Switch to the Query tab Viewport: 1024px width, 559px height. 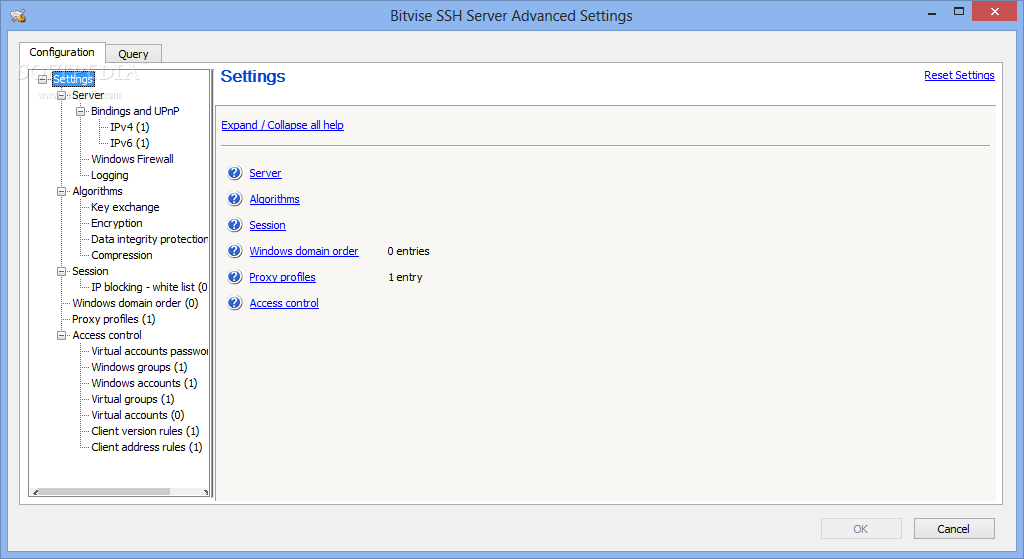coord(133,54)
